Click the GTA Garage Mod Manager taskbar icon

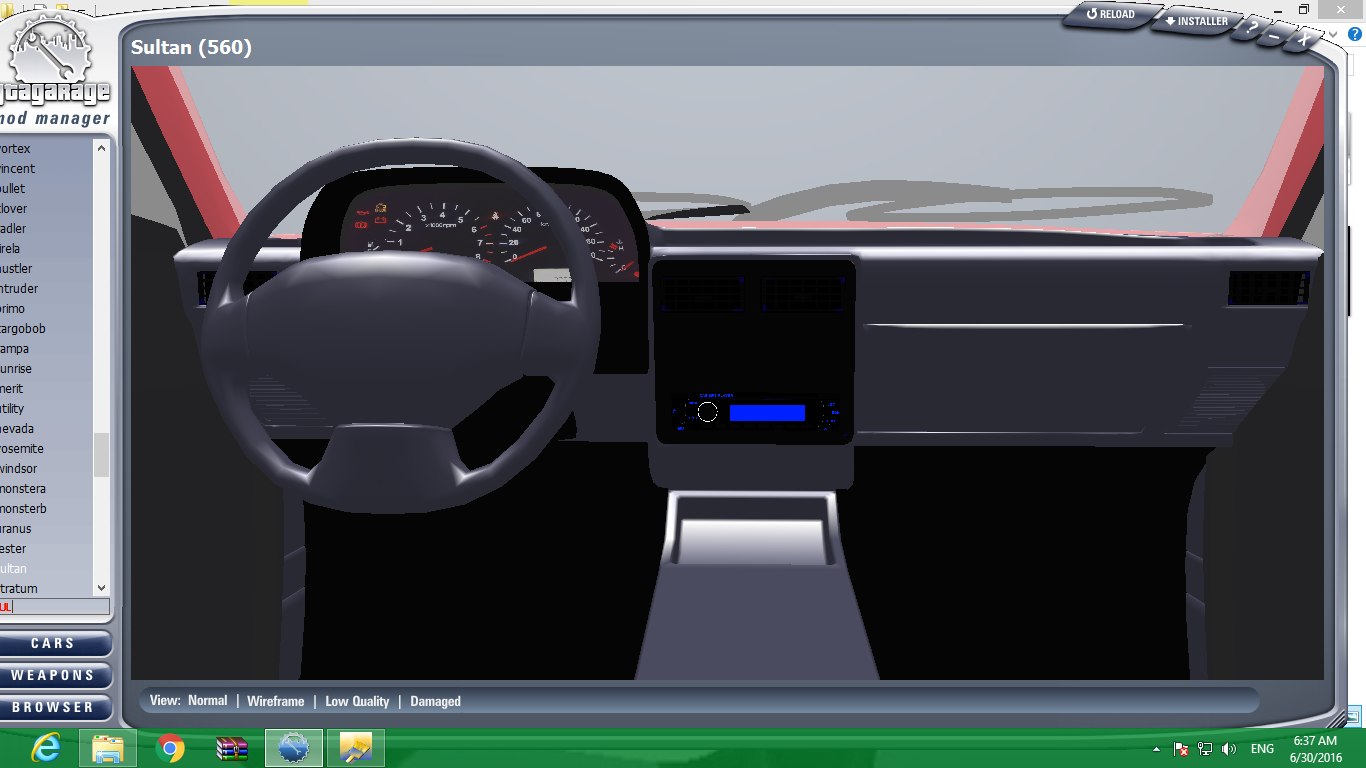294,748
